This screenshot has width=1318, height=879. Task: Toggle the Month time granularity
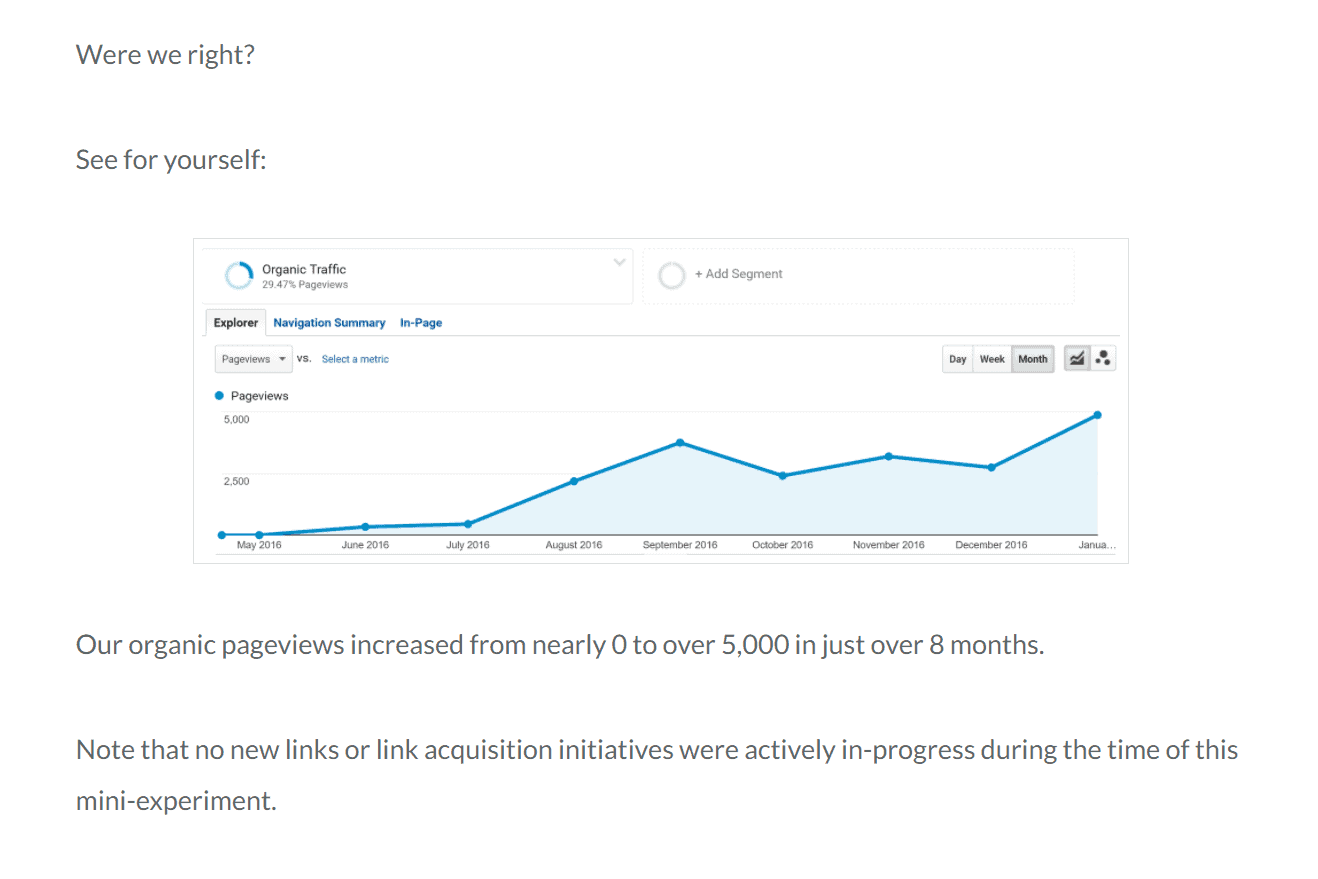pyautogui.click(x=1032, y=358)
